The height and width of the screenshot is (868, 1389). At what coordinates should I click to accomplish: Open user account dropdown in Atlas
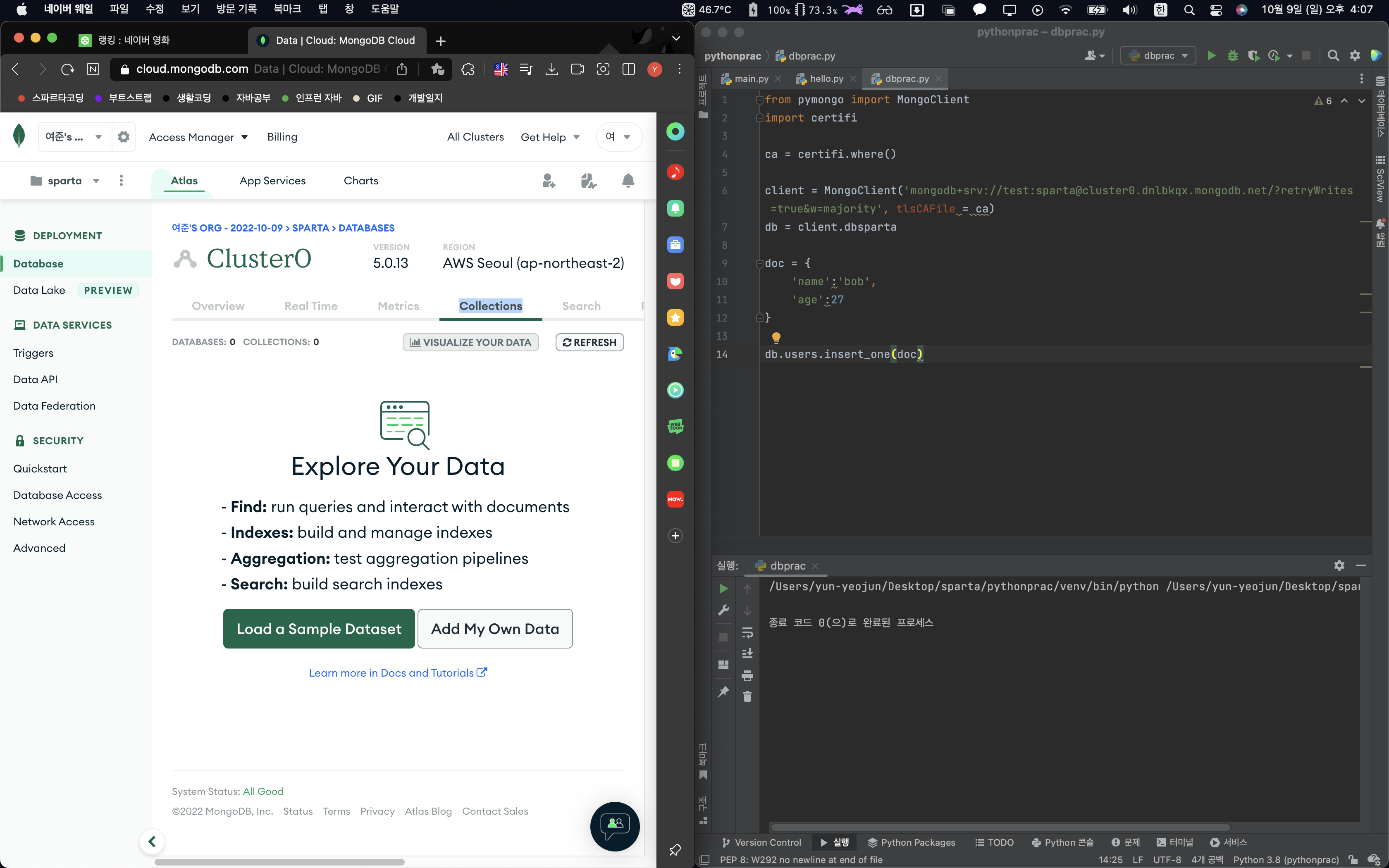click(x=619, y=137)
